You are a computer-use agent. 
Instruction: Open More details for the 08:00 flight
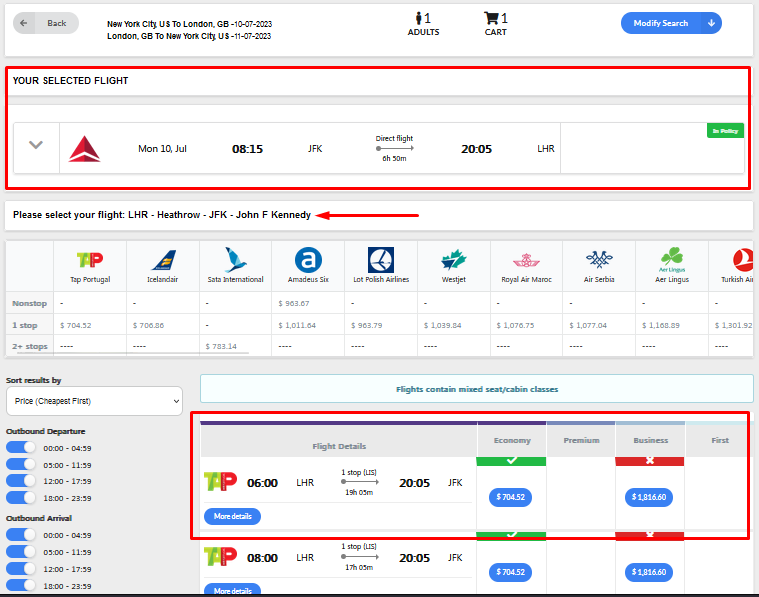pyautogui.click(x=232, y=590)
